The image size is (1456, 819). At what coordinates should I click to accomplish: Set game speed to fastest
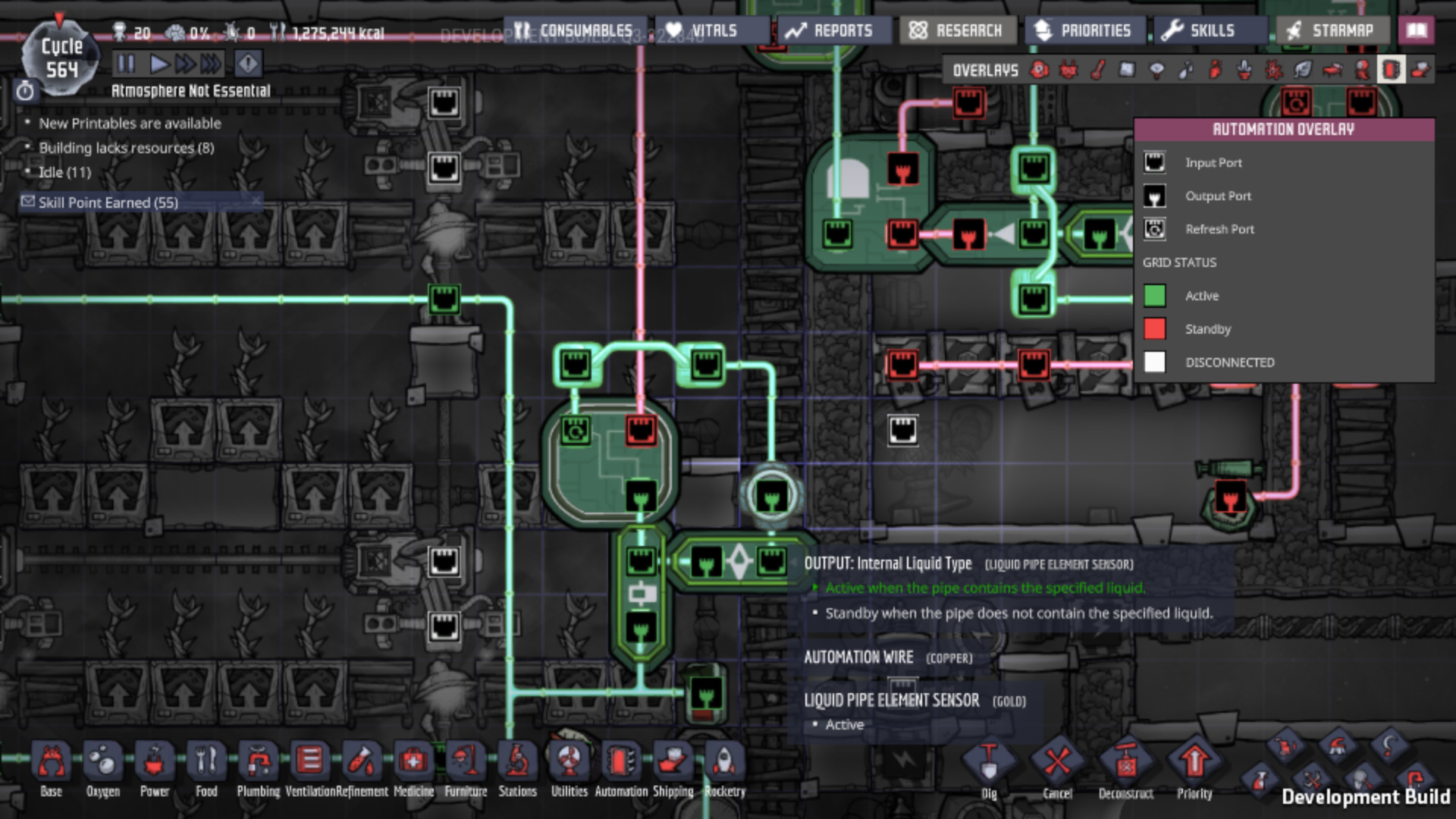(x=212, y=64)
